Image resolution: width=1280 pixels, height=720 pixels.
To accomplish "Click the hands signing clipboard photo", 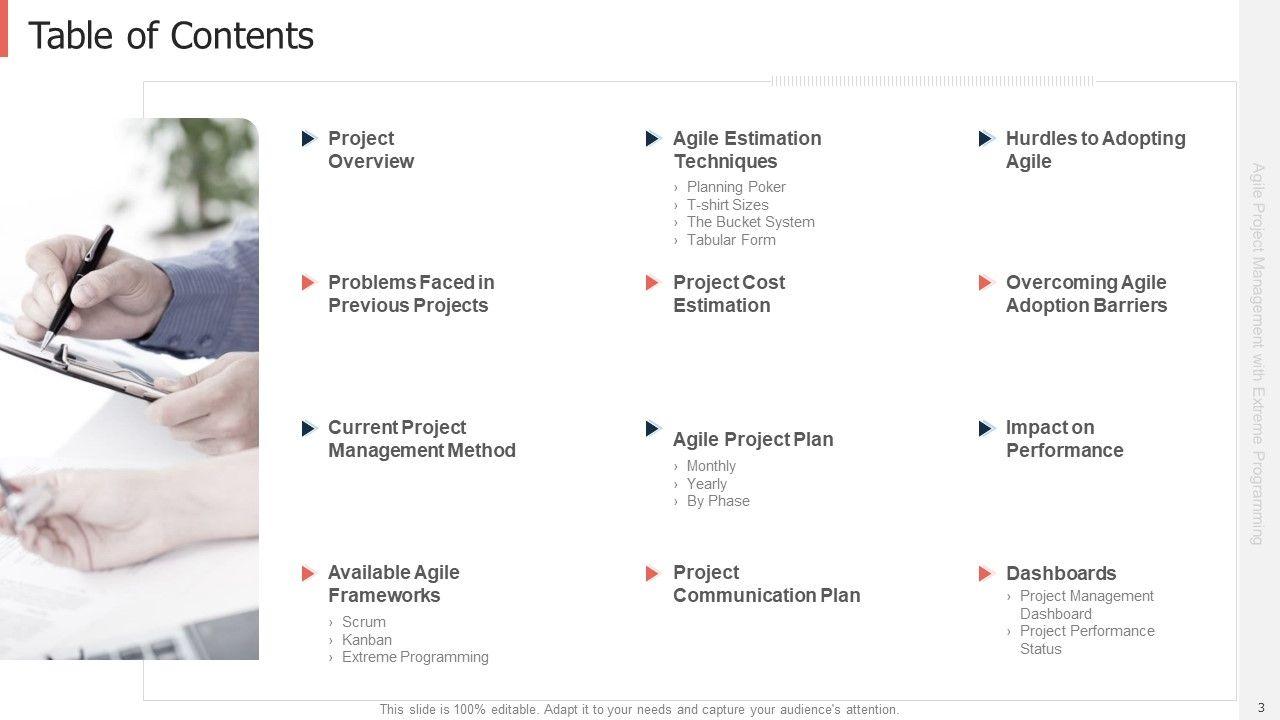I will point(130,388).
